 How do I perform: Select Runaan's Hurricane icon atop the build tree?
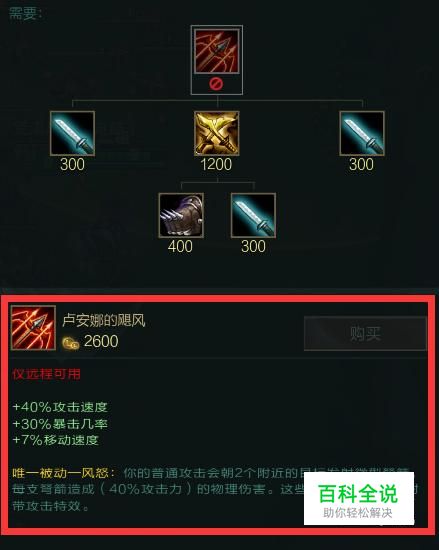217,51
